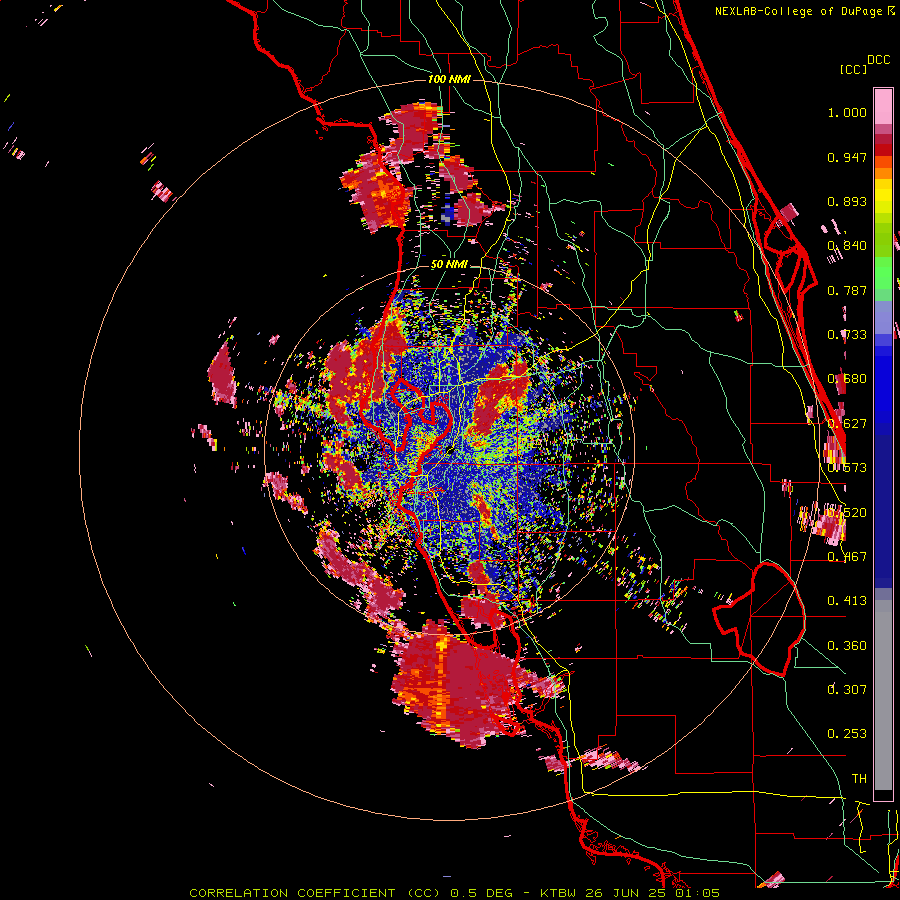Screen dimensions: 900x900
Task: Click the 0.5 DEG elevation text
Action: [x=482, y=893]
